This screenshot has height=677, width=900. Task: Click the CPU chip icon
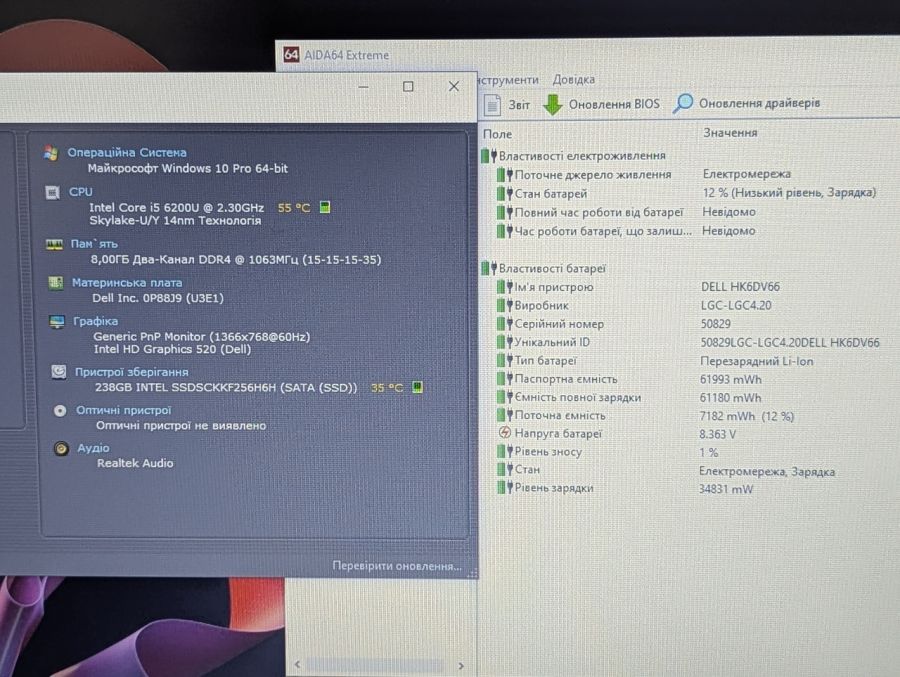52,192
